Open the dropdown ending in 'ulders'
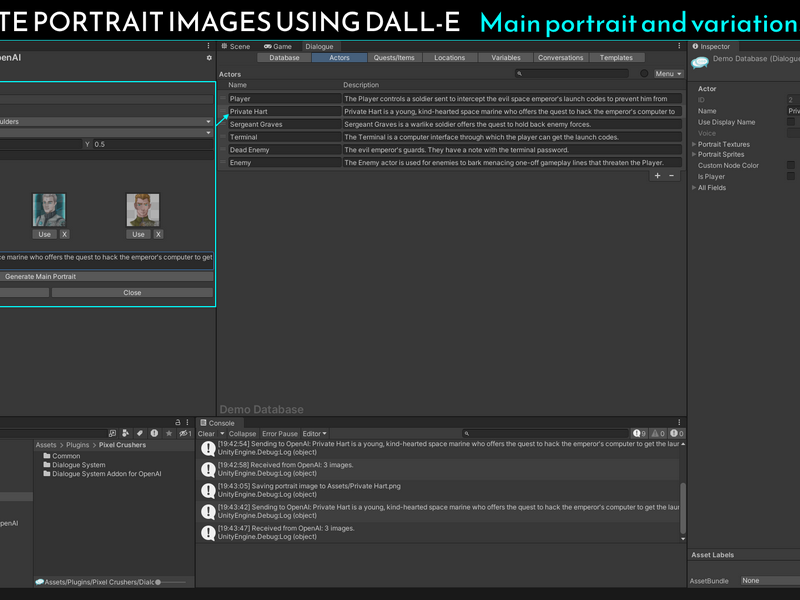 point(106,121)
